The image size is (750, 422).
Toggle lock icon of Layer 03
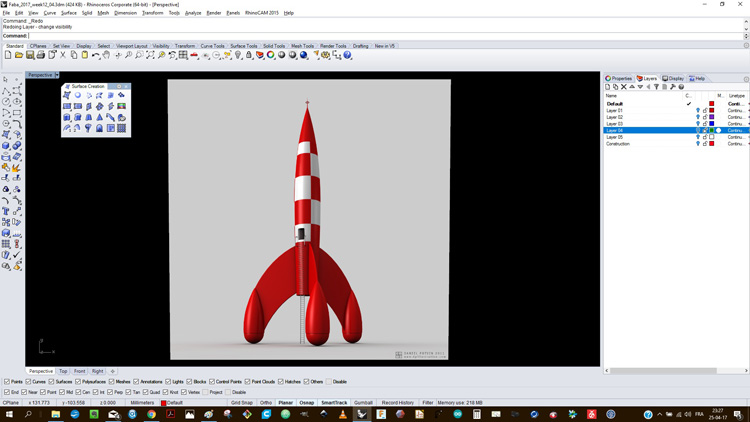(x=705, y=124)
